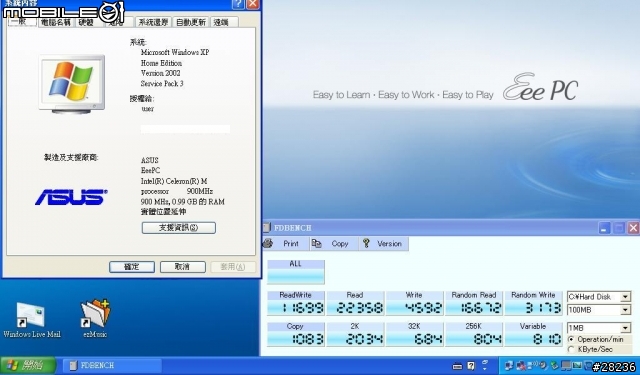Run the 256K copy test

point(474,334)
